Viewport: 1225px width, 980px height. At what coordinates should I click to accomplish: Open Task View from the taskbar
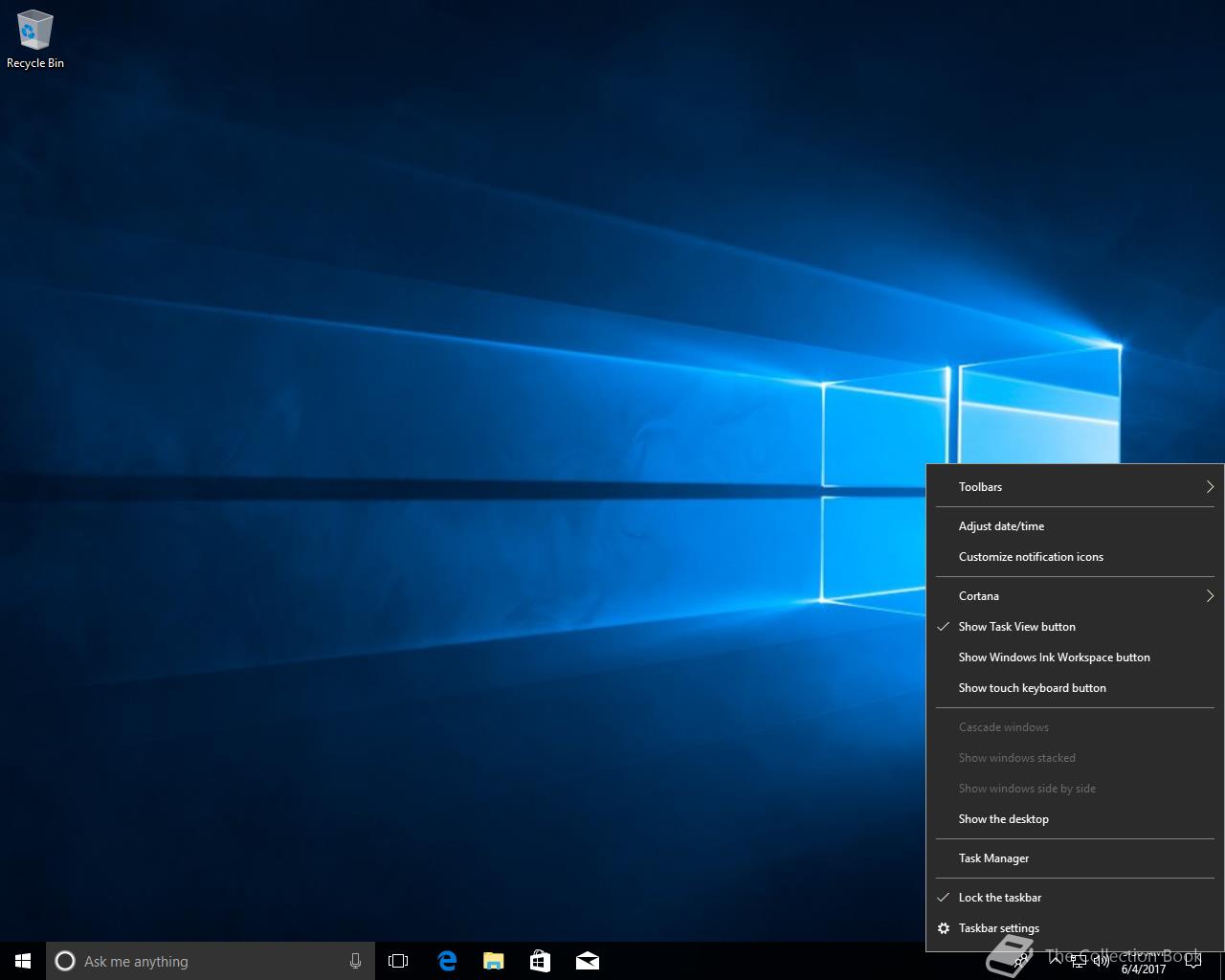point(398,961)
